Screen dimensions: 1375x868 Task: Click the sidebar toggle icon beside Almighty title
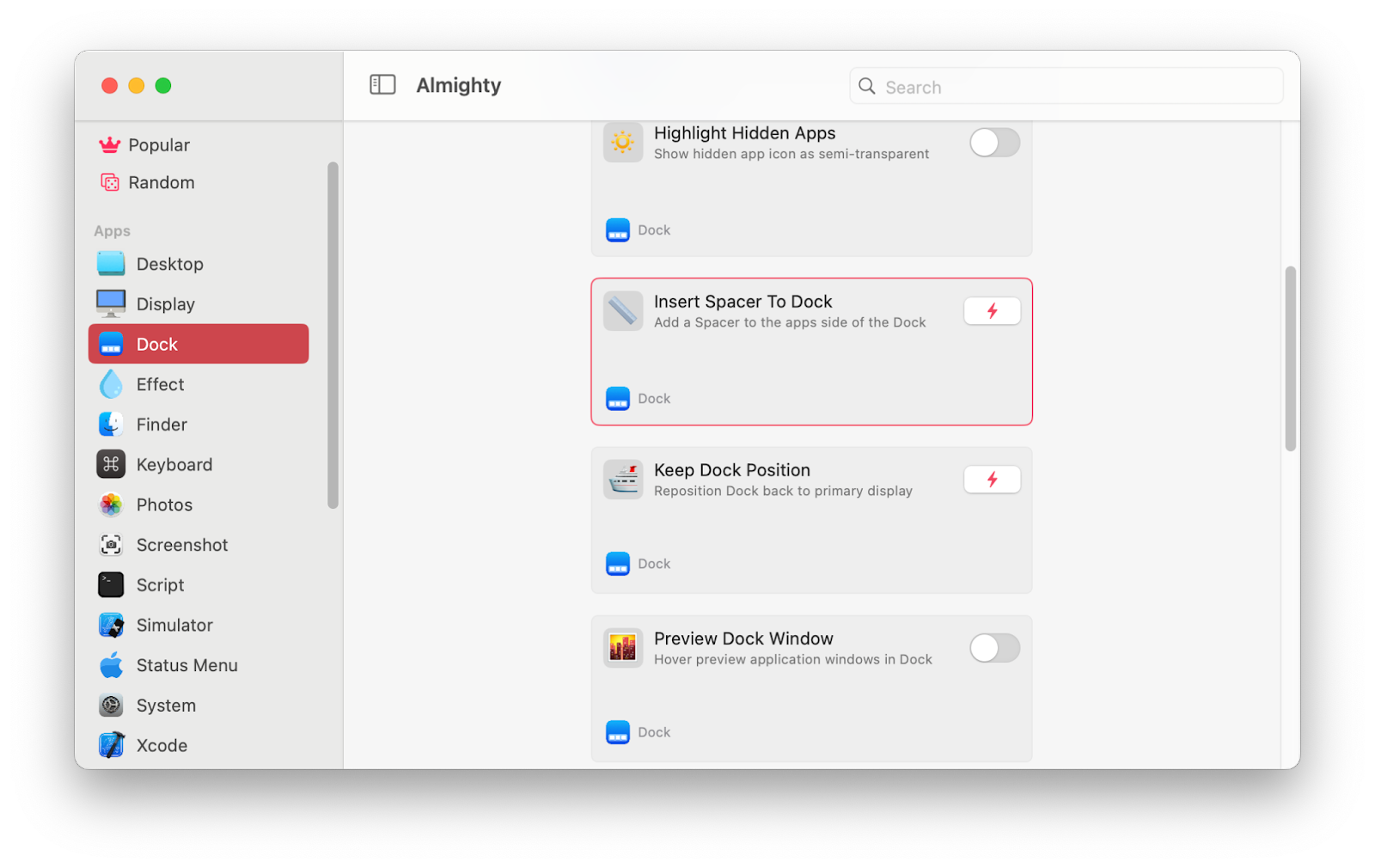coord(382,84)
